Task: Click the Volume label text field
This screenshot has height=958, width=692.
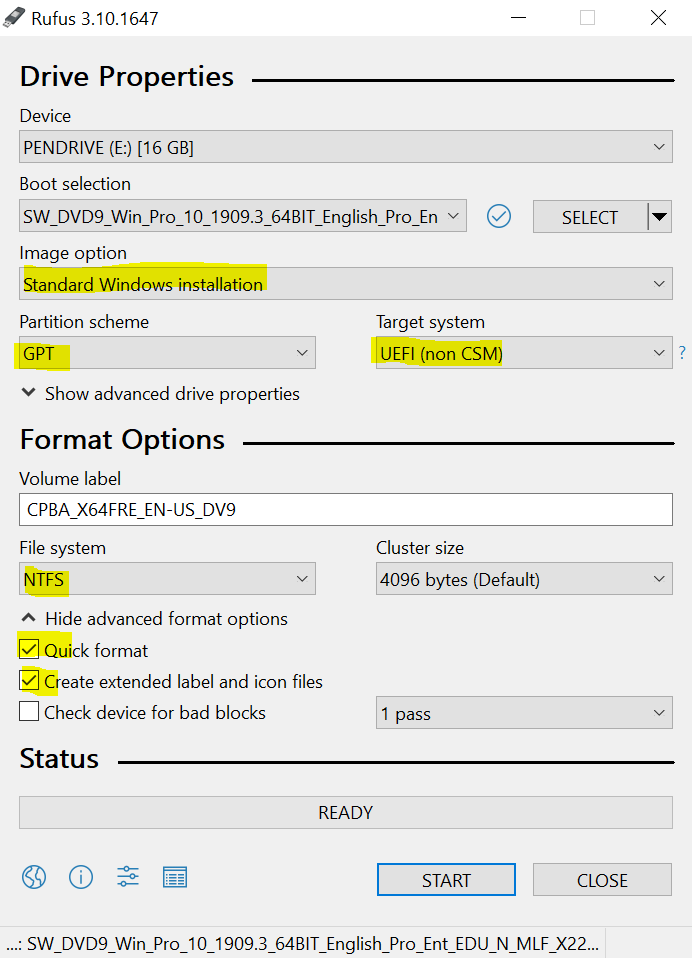Action: pos(345,510)
